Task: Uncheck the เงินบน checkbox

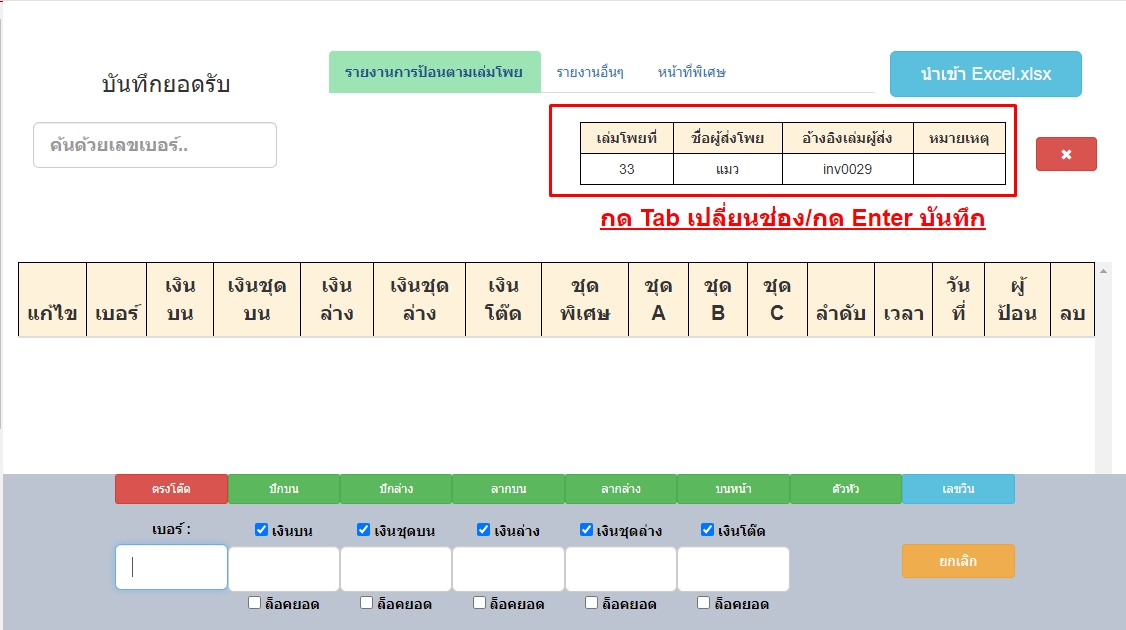Action: click(x=262, y=530)
